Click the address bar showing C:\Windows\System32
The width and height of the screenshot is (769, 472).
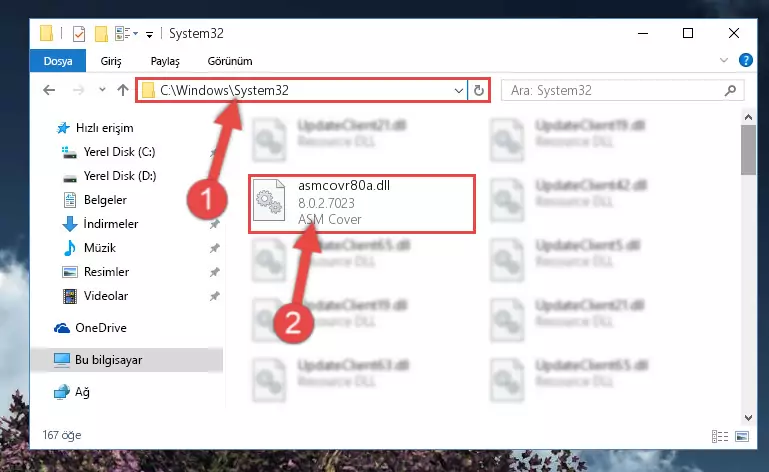click(x=302, y=90)
